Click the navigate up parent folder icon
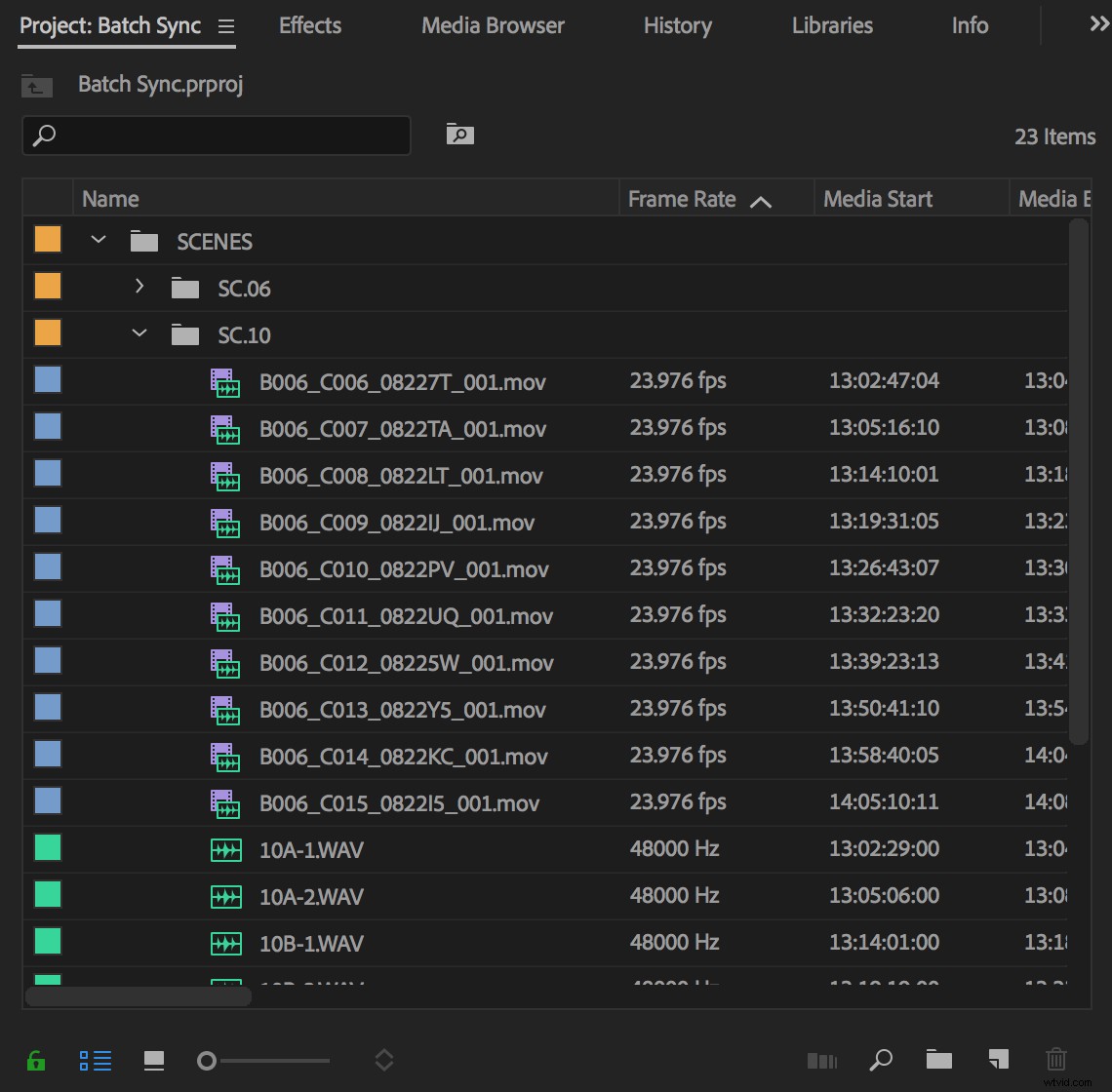The height and width of the screenshot is (1092, 1112). (x=36, y=86)
